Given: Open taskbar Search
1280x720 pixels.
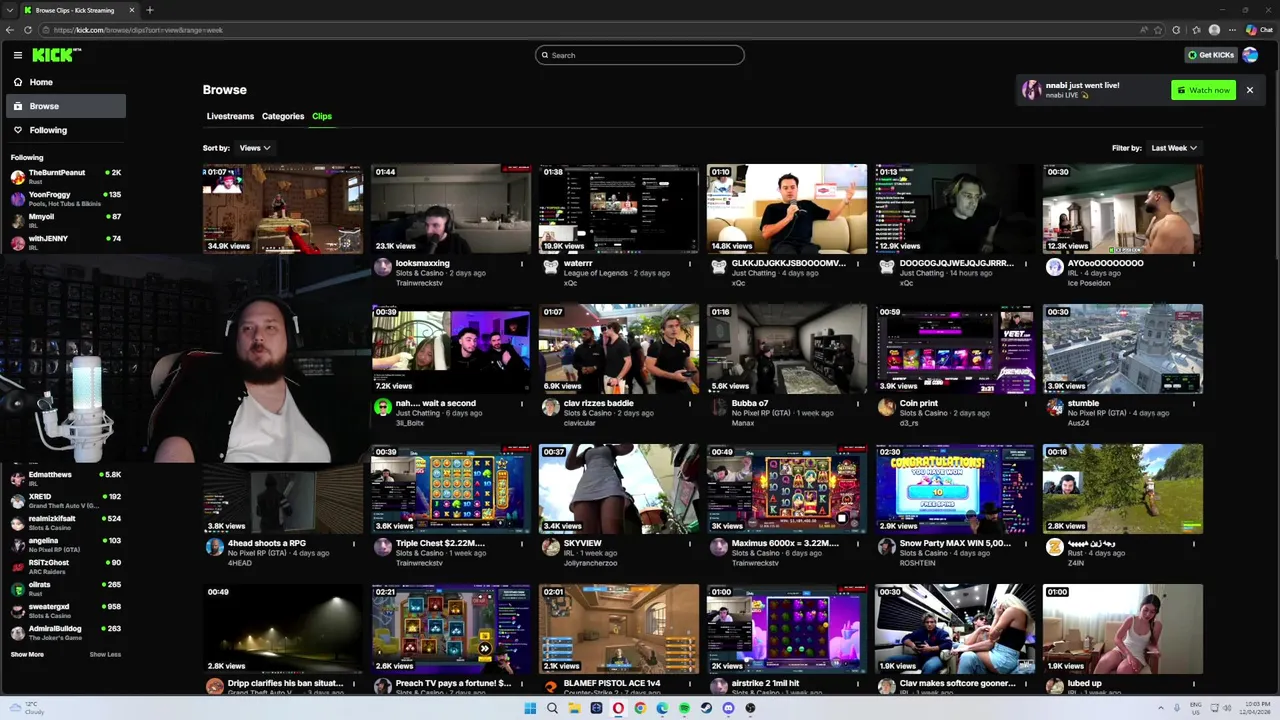Looking at the screenshot, I should pyautogui.click(x=552, y=708).
